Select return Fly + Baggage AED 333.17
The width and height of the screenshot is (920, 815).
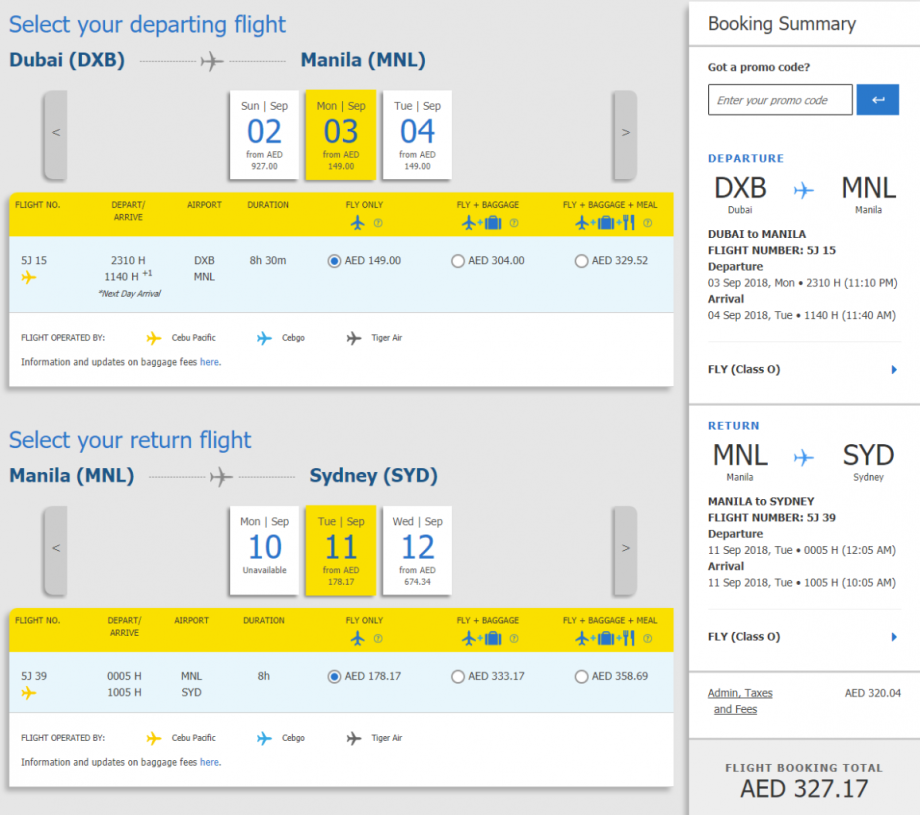coord(458,677)
